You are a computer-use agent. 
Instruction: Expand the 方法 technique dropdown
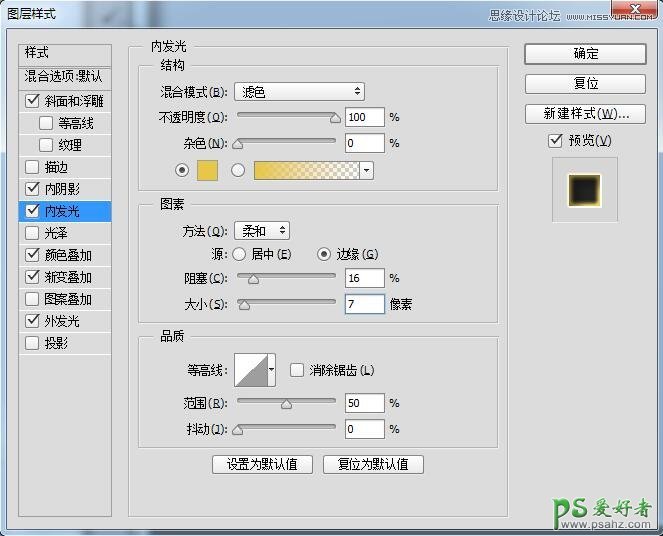click(x=261, y=231)
